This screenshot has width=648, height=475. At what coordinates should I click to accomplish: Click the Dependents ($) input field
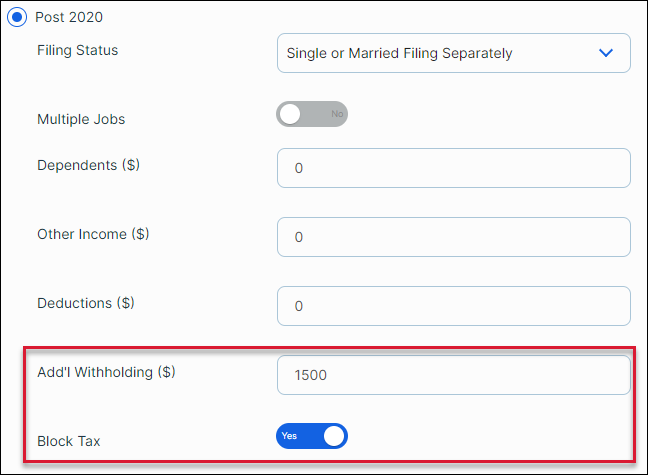[453, 168]
